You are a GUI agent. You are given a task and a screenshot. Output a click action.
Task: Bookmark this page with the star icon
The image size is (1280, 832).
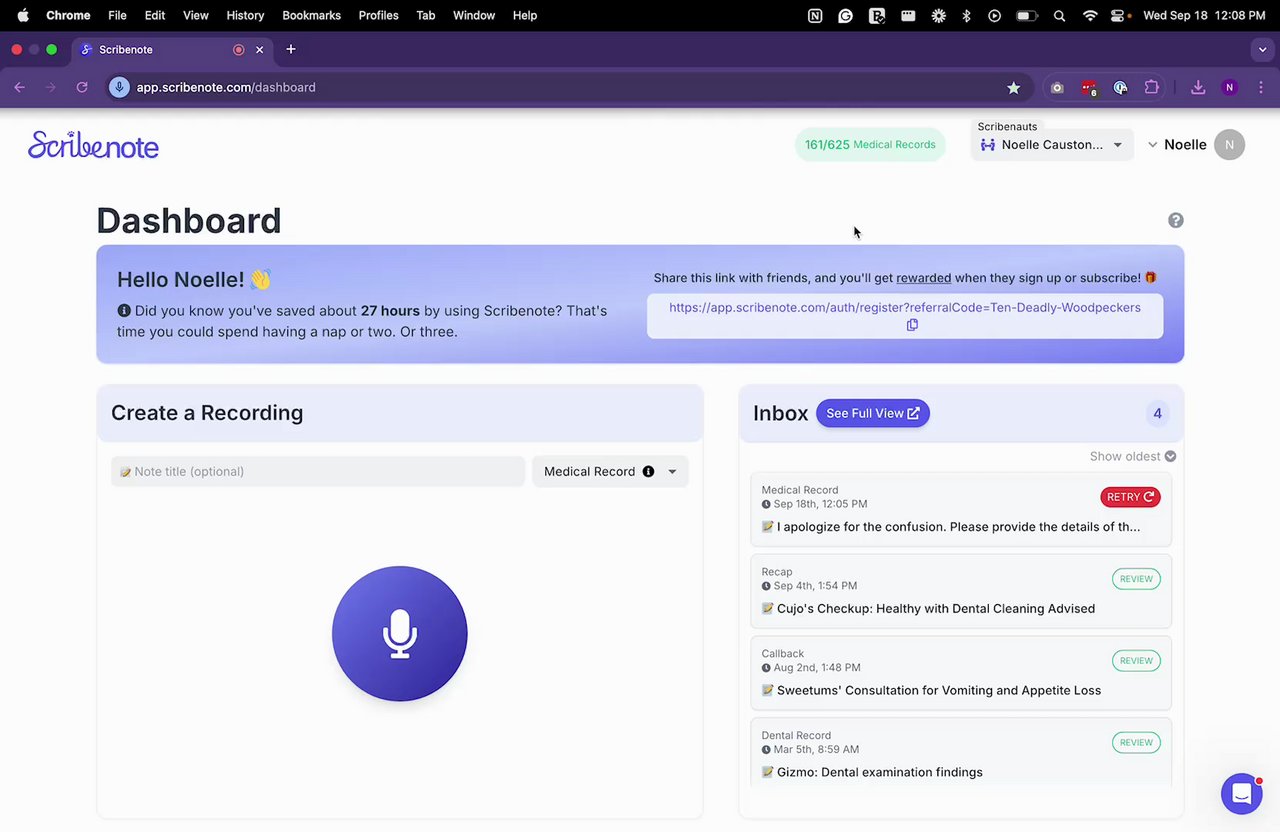click(x=1013, y=88)
